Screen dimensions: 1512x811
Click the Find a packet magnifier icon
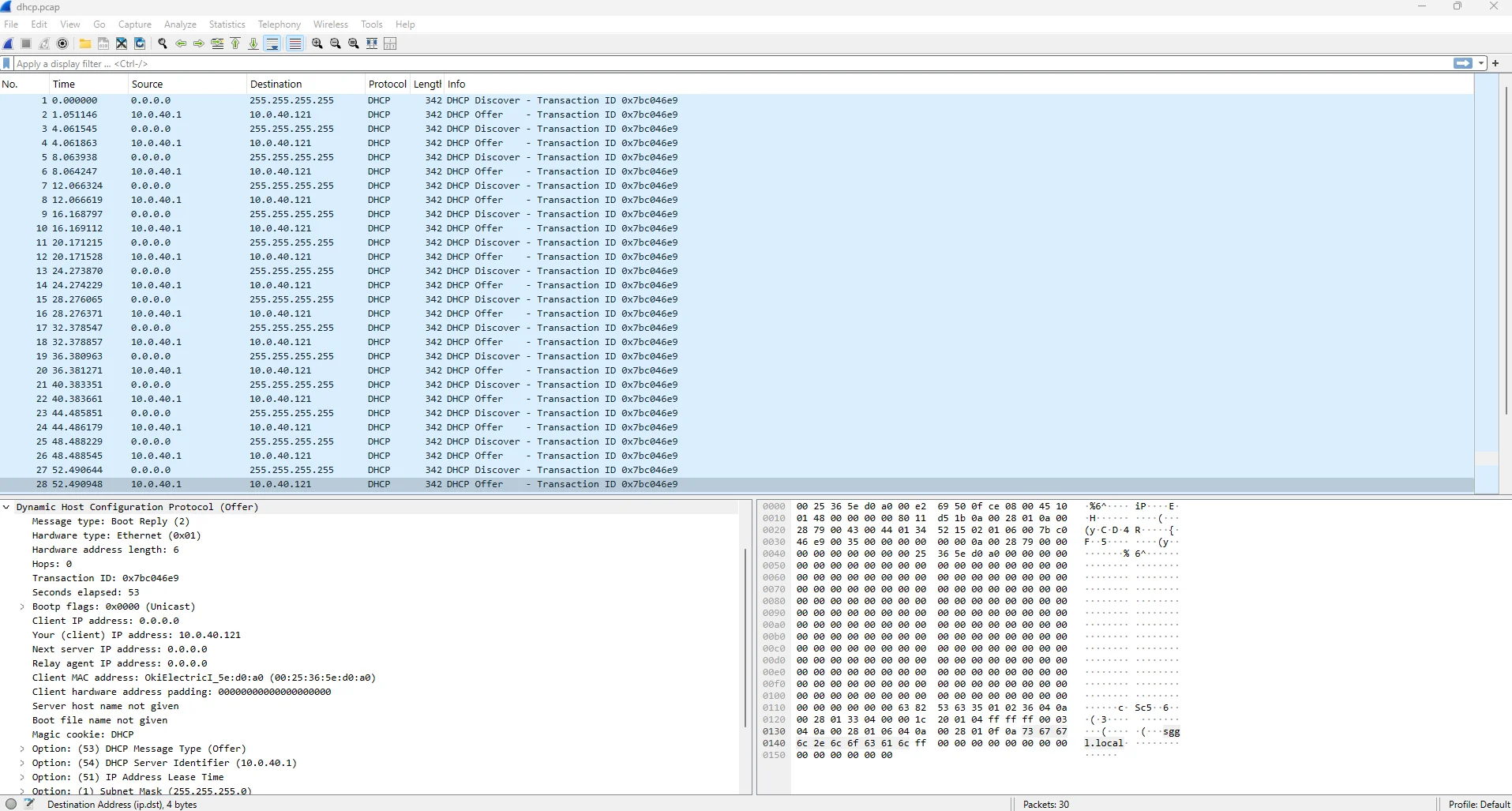(163, 43)
